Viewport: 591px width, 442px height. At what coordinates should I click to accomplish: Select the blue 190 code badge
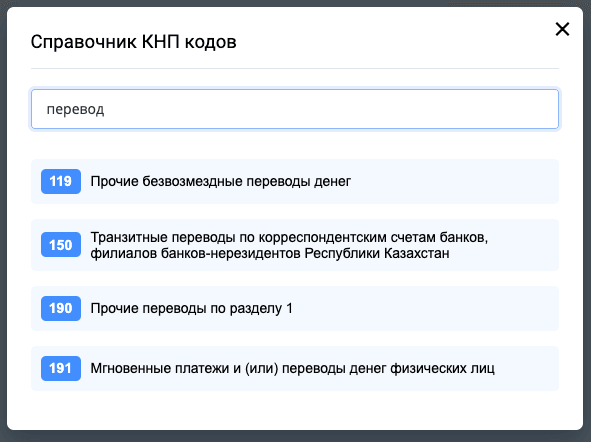pyautogui.click(x=61, y=308)
